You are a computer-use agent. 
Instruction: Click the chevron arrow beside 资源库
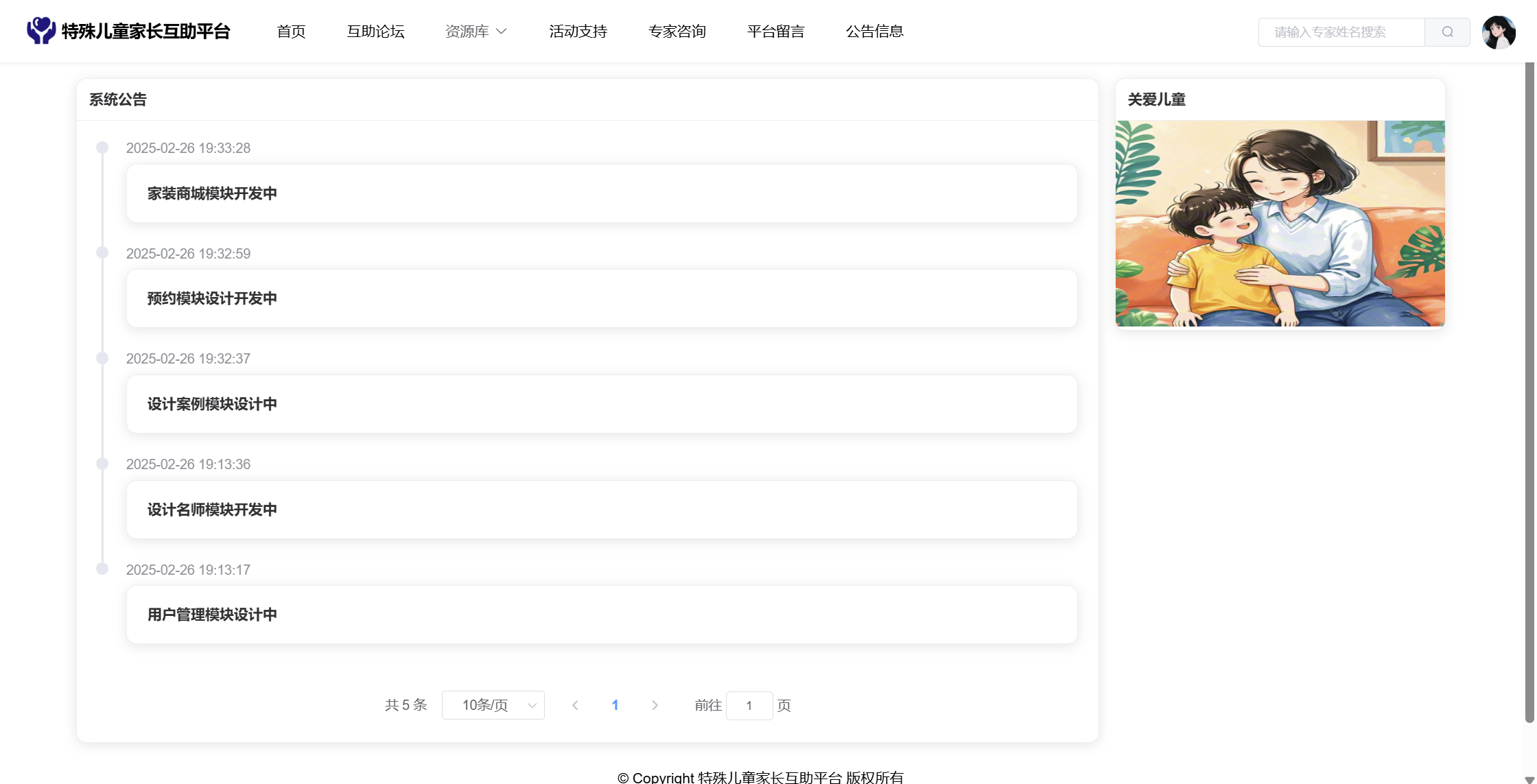[502, 32]
